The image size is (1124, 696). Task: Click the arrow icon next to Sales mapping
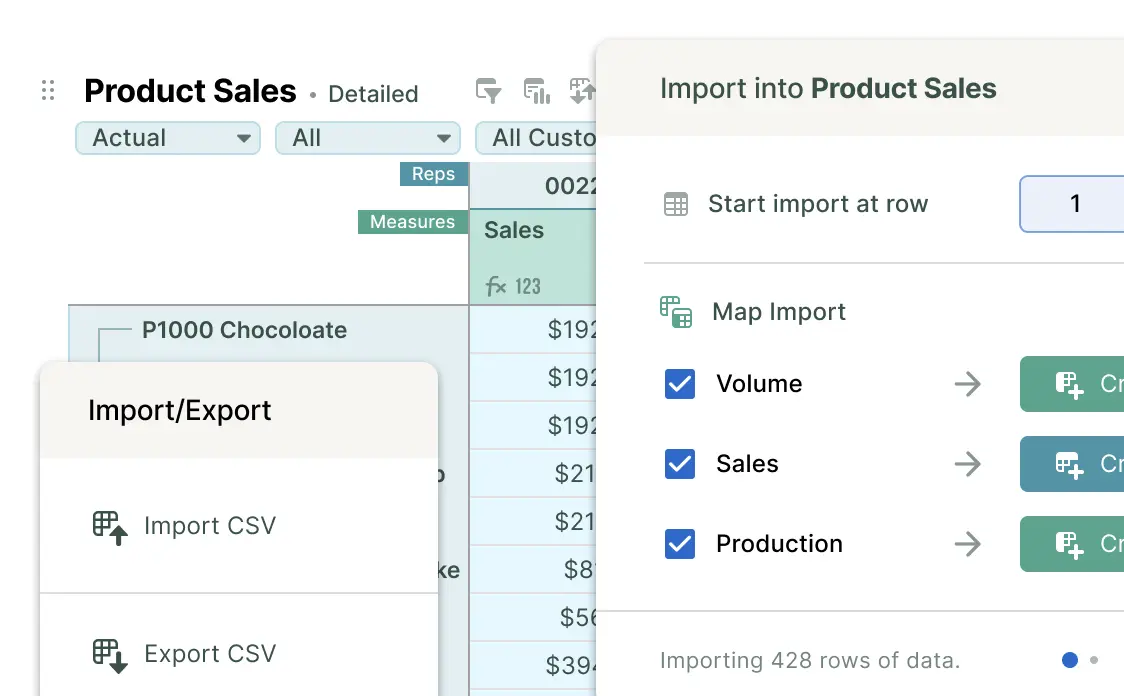pos(968,464)
